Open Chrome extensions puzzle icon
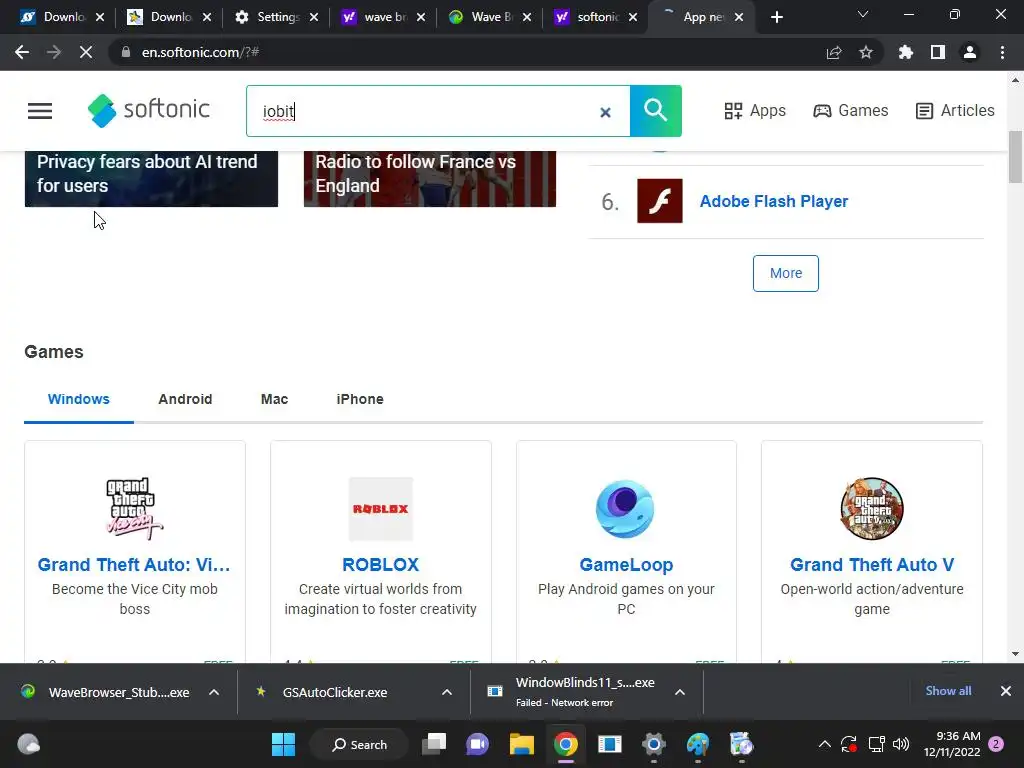This screenshot has height=768, width=1024. tap(906, 52)
